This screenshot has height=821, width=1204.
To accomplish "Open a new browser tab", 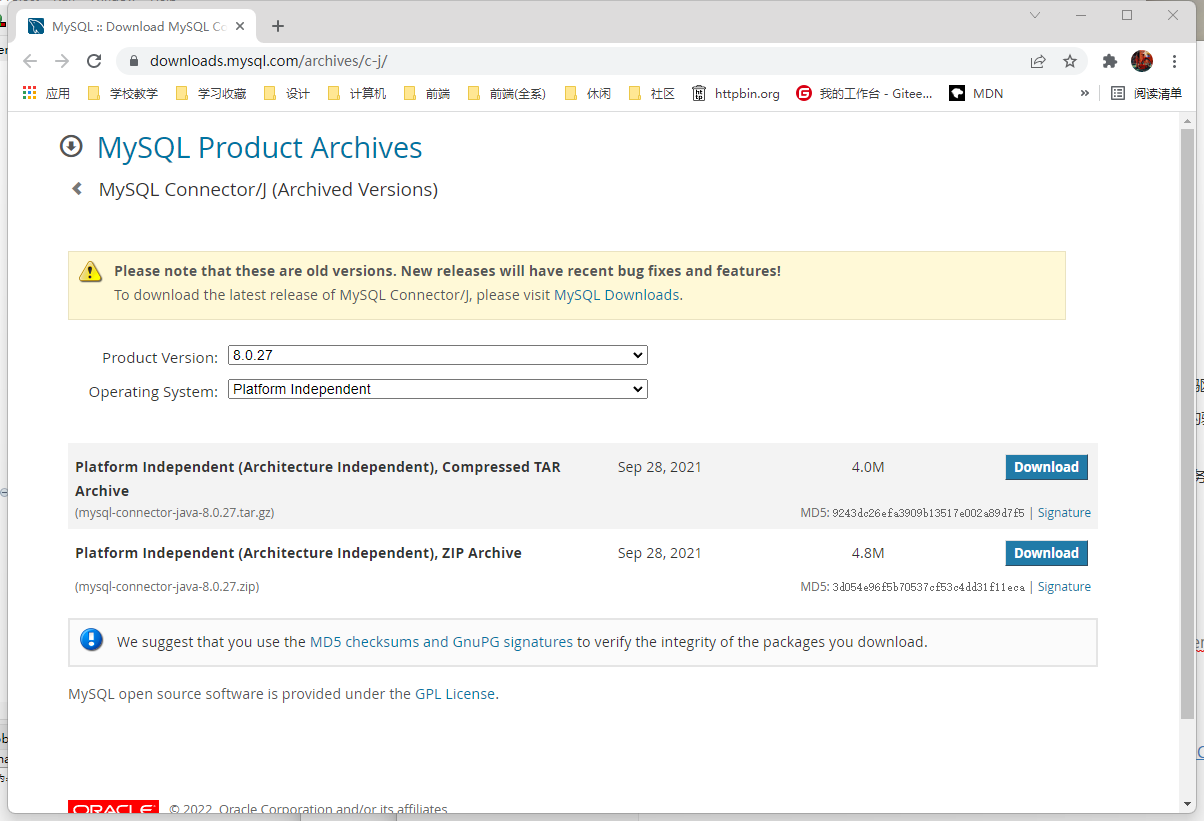I will pos(277,25).
